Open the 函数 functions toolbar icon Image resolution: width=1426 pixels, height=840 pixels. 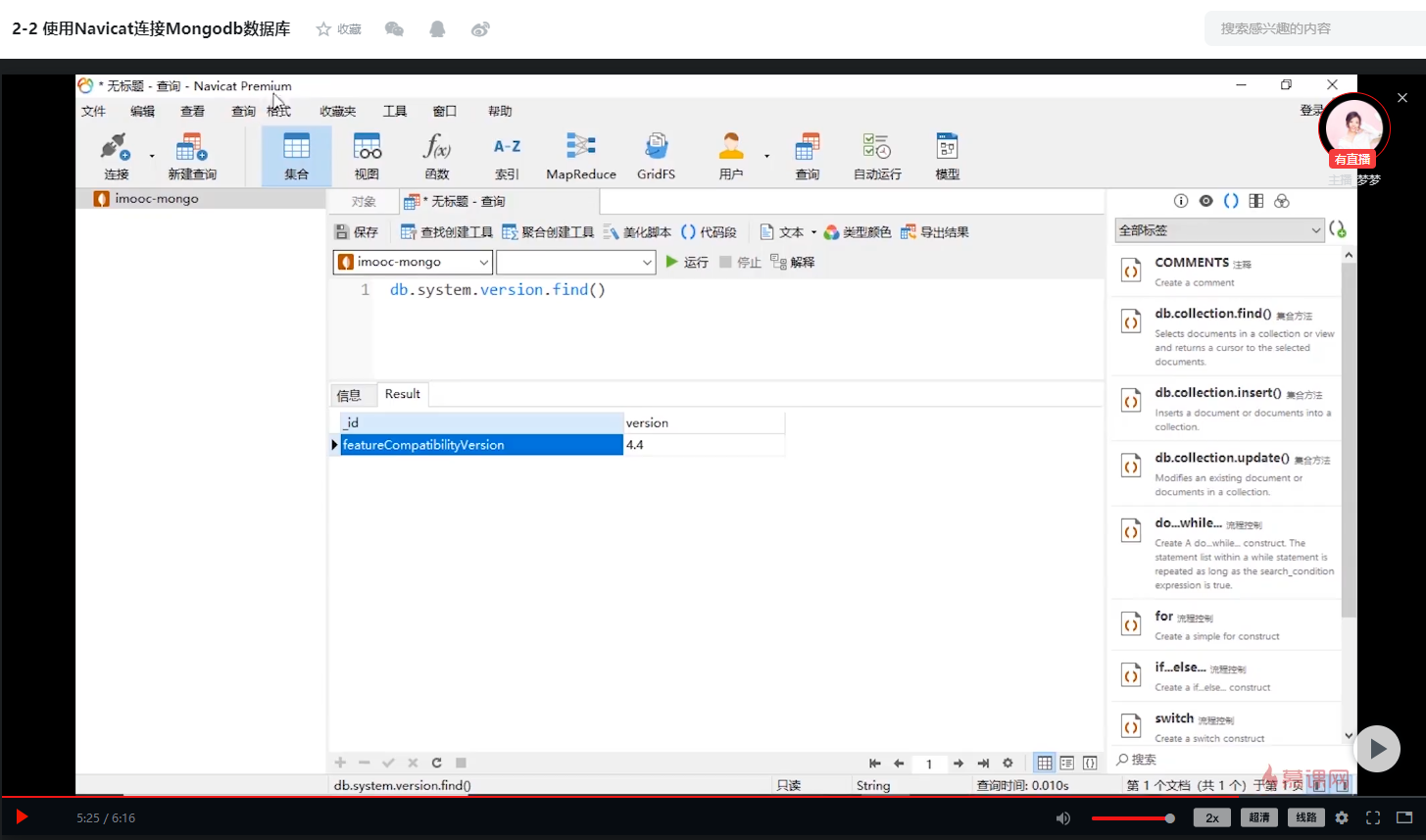click(437, 157)
